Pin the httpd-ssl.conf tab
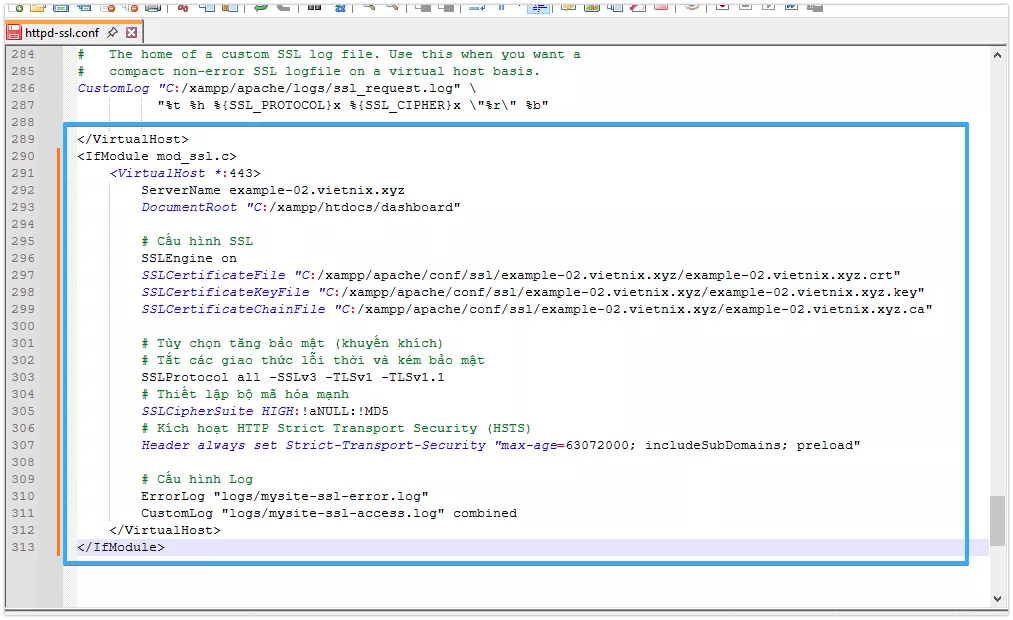 click(x=113, y=32)
